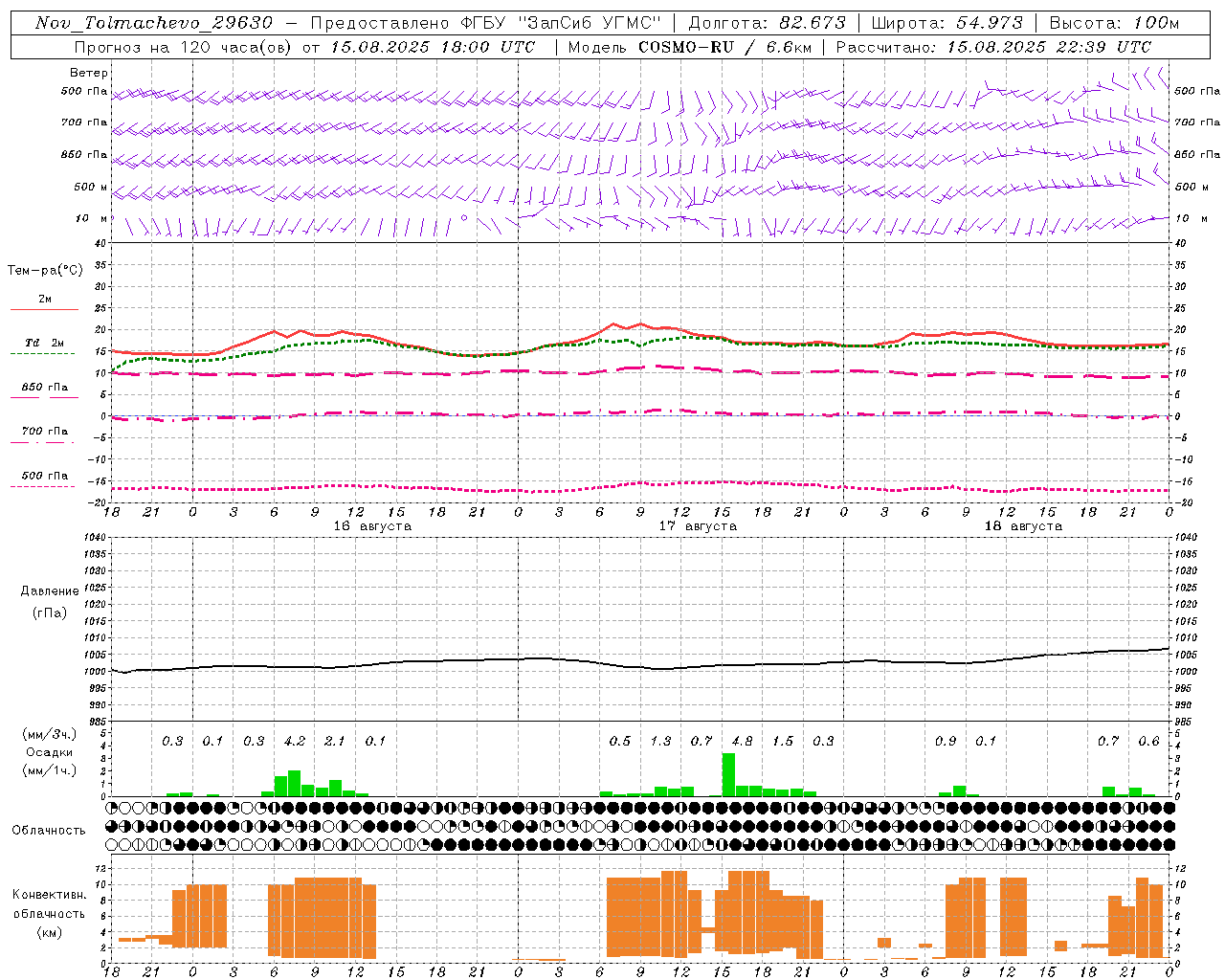
Task: Click the 1.5 precipitation total
Action: [783, 741]
